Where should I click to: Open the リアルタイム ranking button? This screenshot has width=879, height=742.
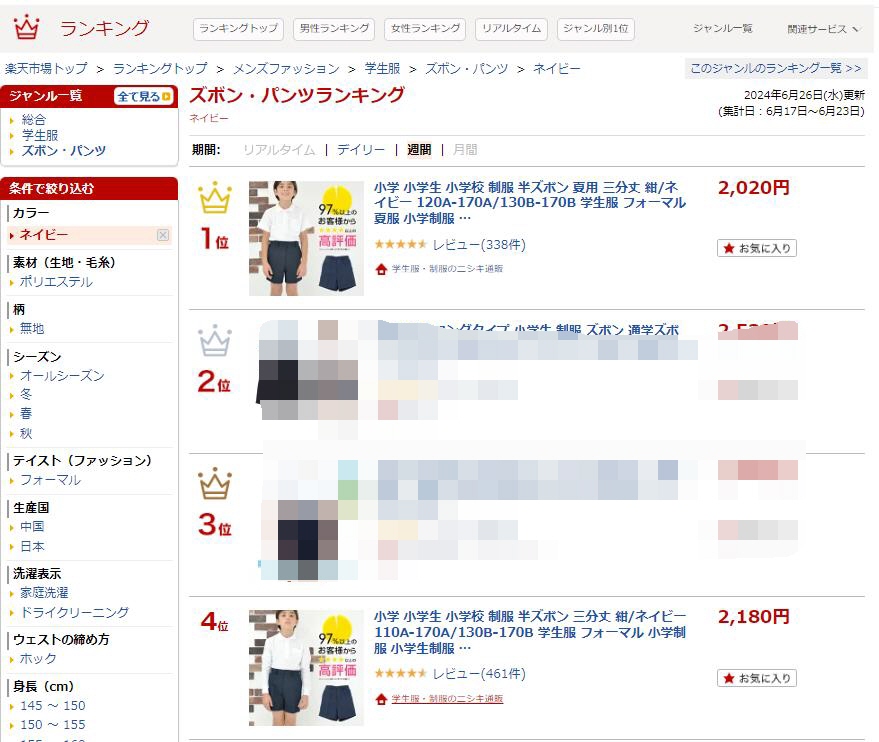coord(511,29)
